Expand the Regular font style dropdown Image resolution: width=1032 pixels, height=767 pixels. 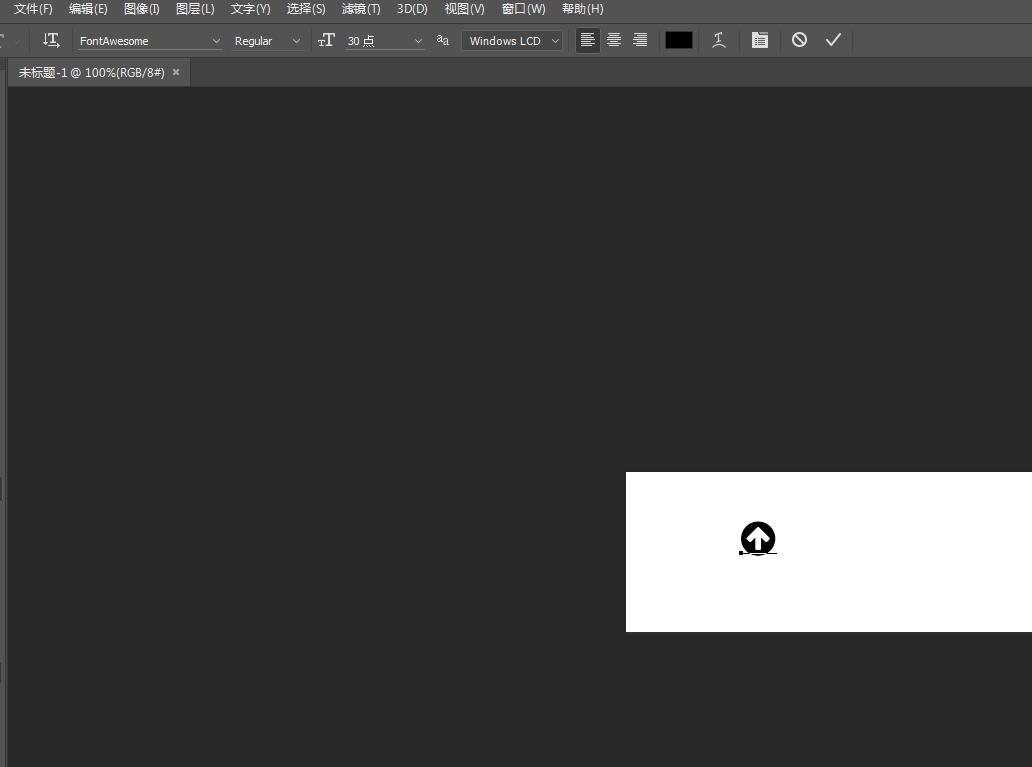(267, 41)
